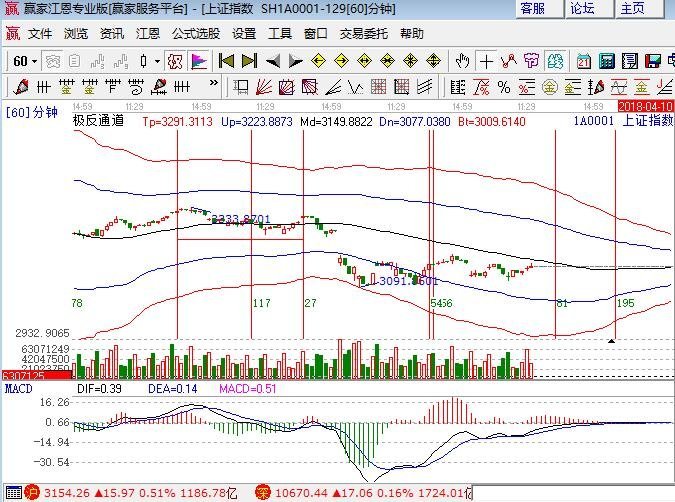Toggle the 权 adjustment icon

(x=175, y=62)
